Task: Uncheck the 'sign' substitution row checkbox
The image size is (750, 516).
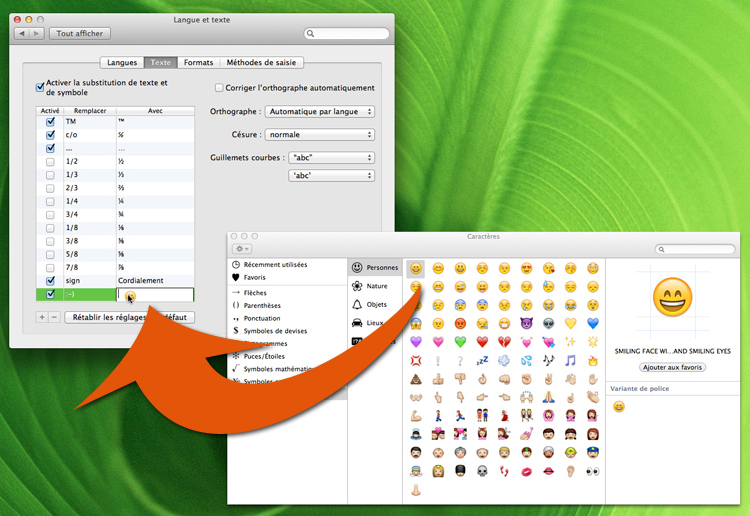Action: click(50, 281)
